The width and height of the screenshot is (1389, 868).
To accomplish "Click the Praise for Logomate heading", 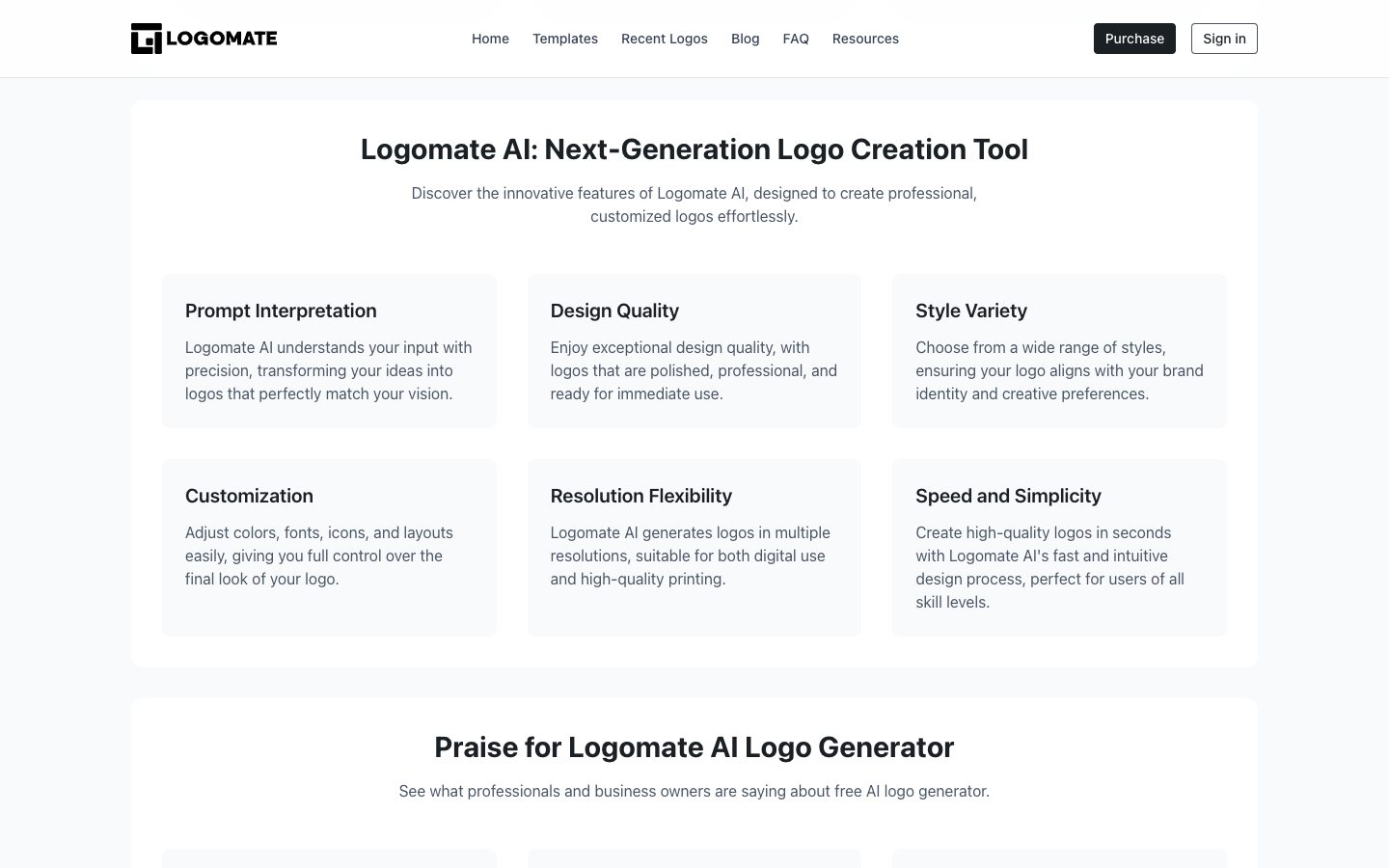I will [694, 747].
